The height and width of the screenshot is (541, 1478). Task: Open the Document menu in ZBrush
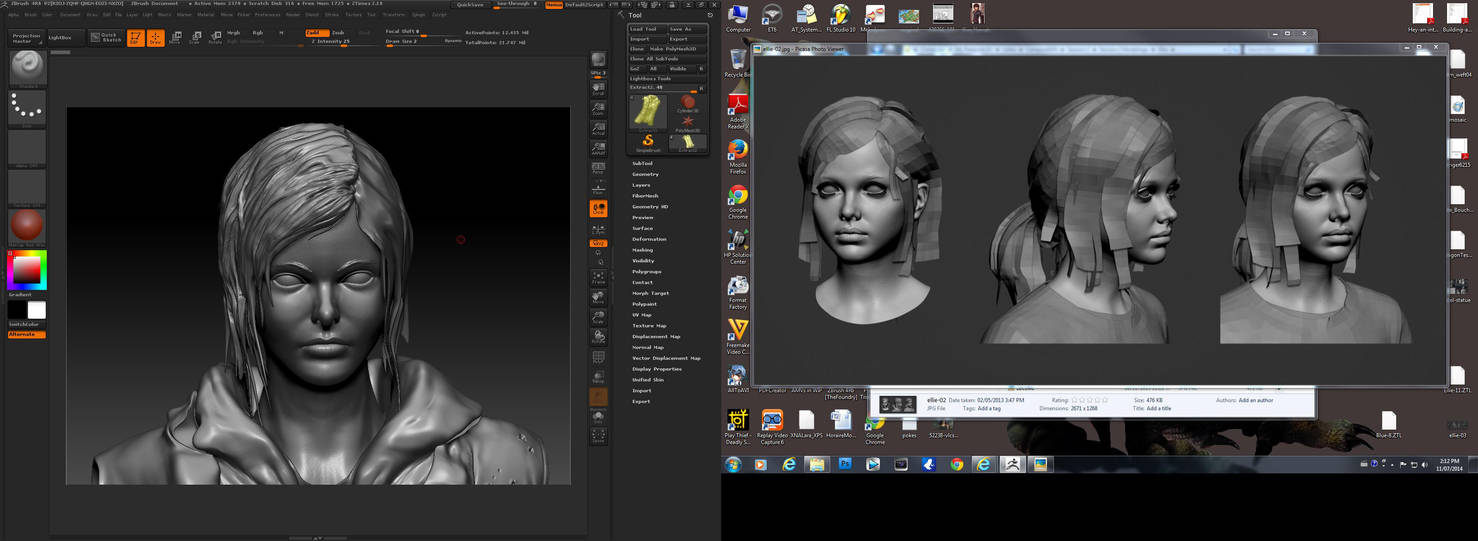71,15
